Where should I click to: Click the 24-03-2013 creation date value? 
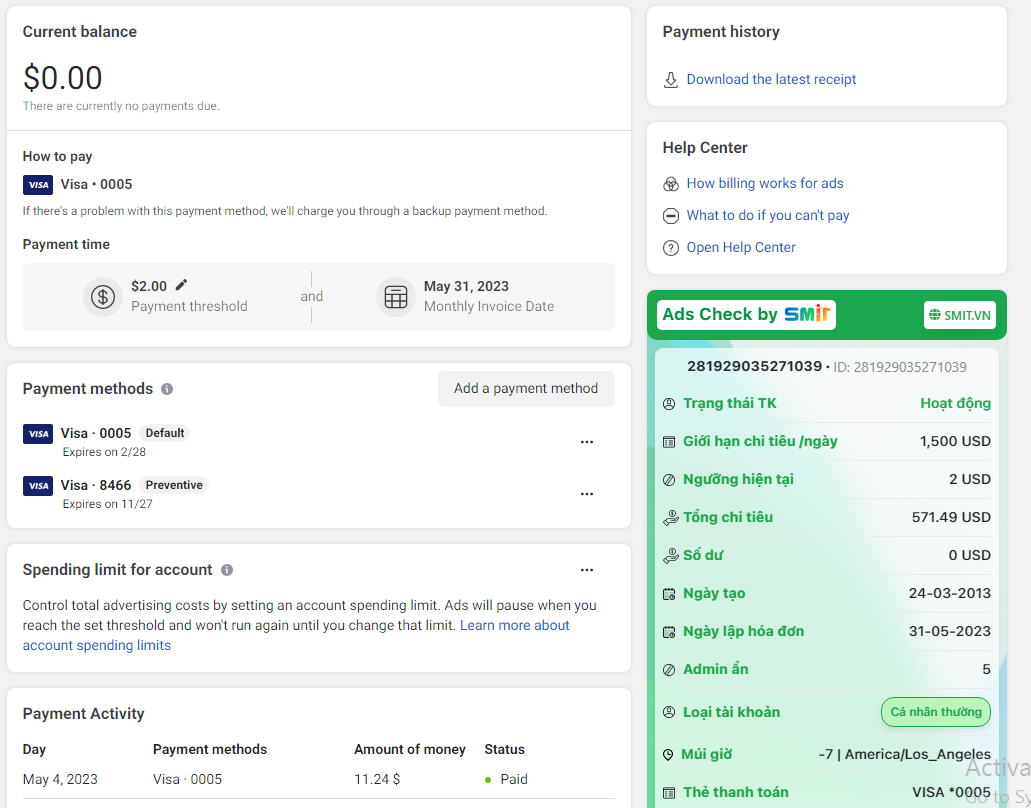coord(949,594)
